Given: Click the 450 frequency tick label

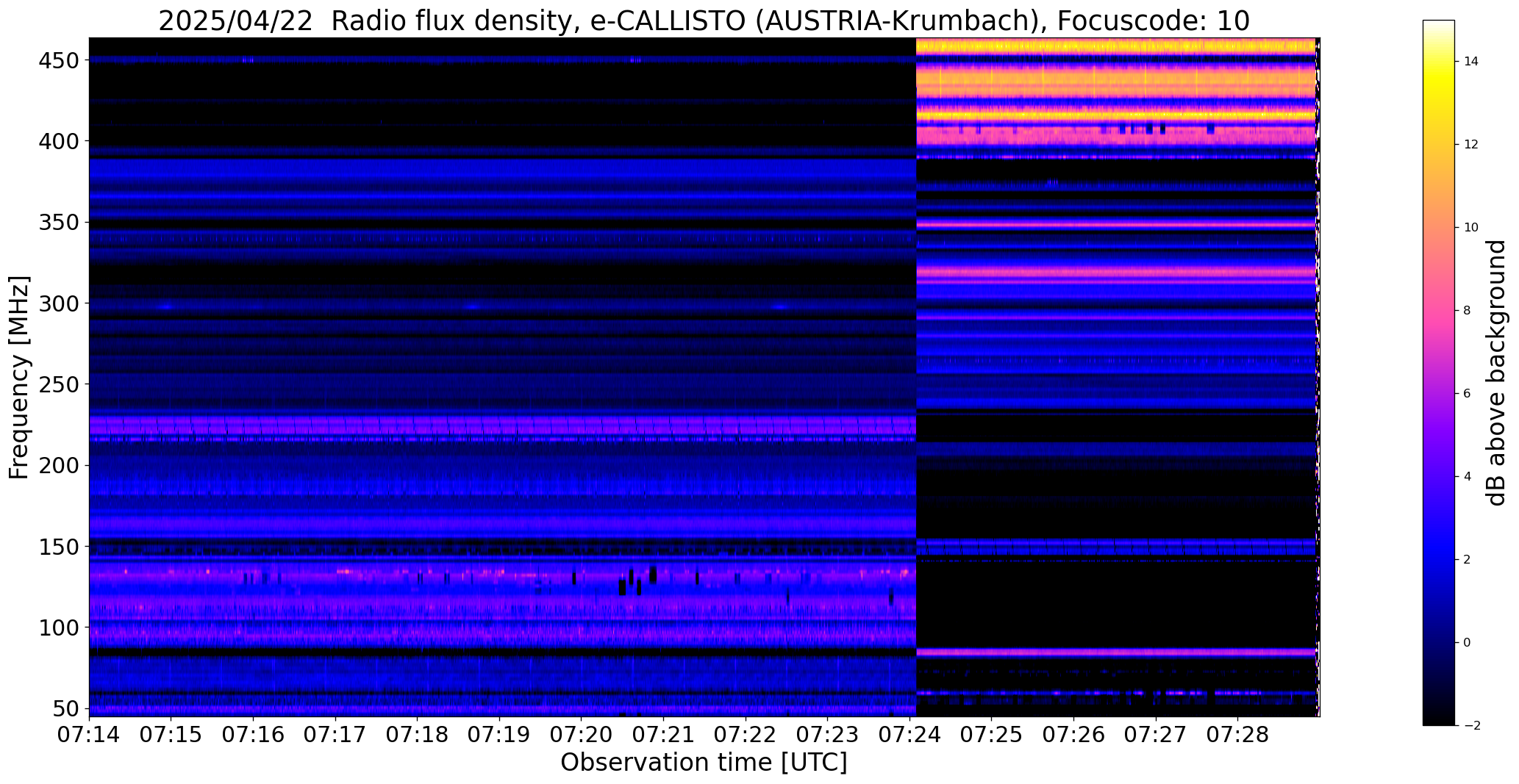Looking at the screenshot, I should coord(57,60).
